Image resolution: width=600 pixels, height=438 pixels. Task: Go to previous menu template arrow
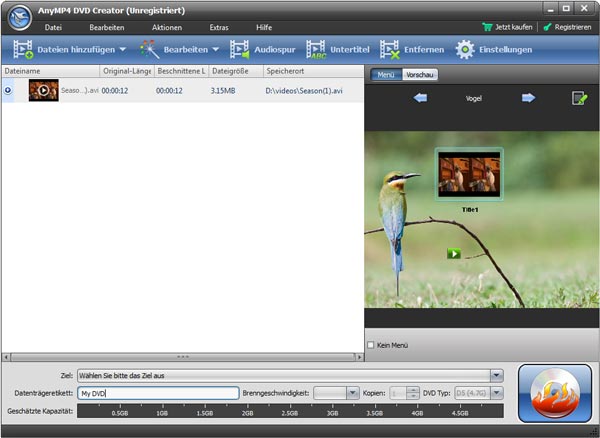click(x=420, y=98)
